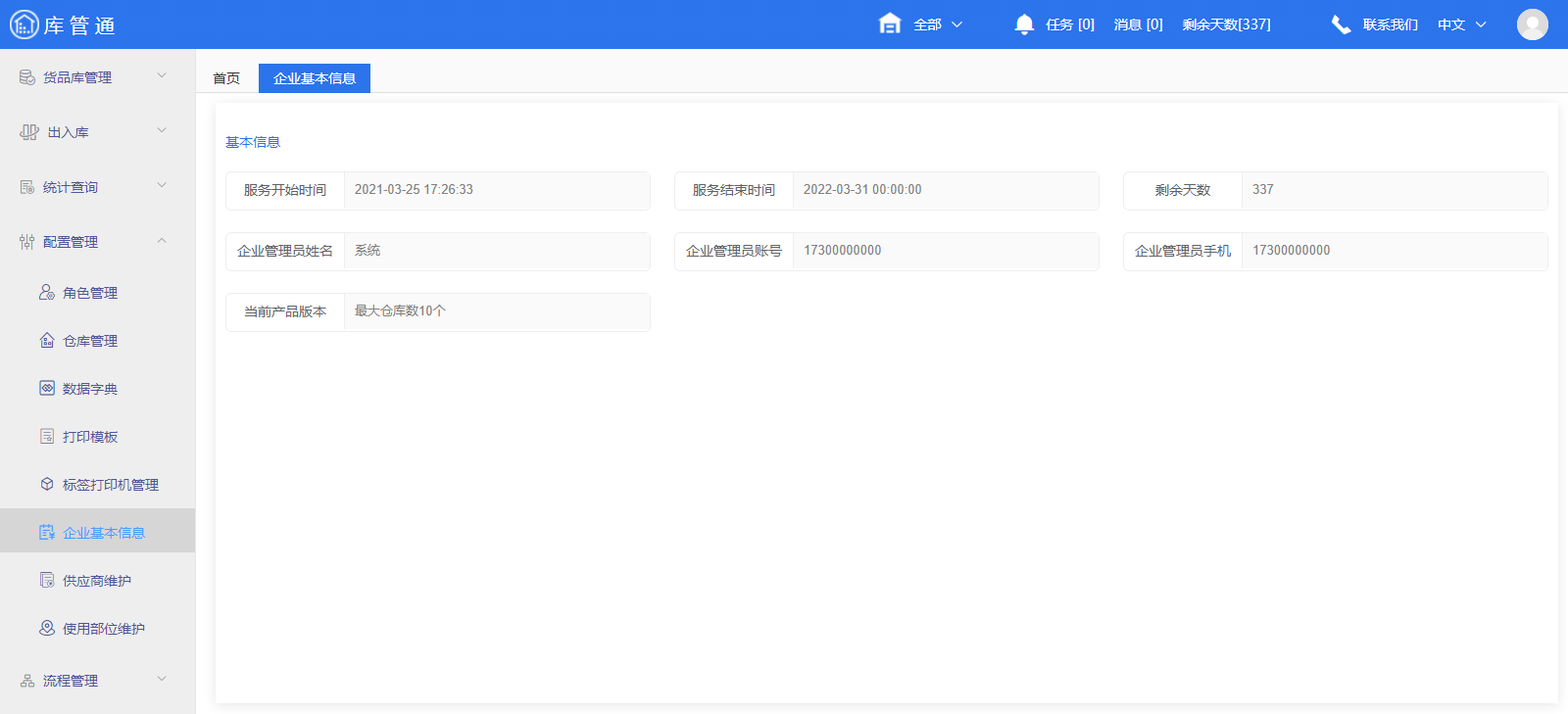Viewport: 1568px width, 714px height.
Task: Click the 消息 [0] link
Action: coord(1138,24)
